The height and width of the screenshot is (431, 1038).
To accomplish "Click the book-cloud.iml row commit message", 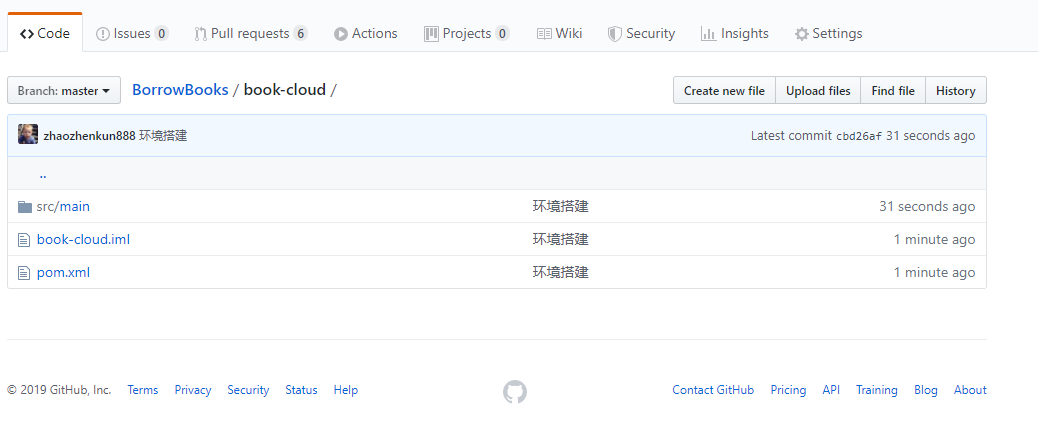I will point(561,239).
